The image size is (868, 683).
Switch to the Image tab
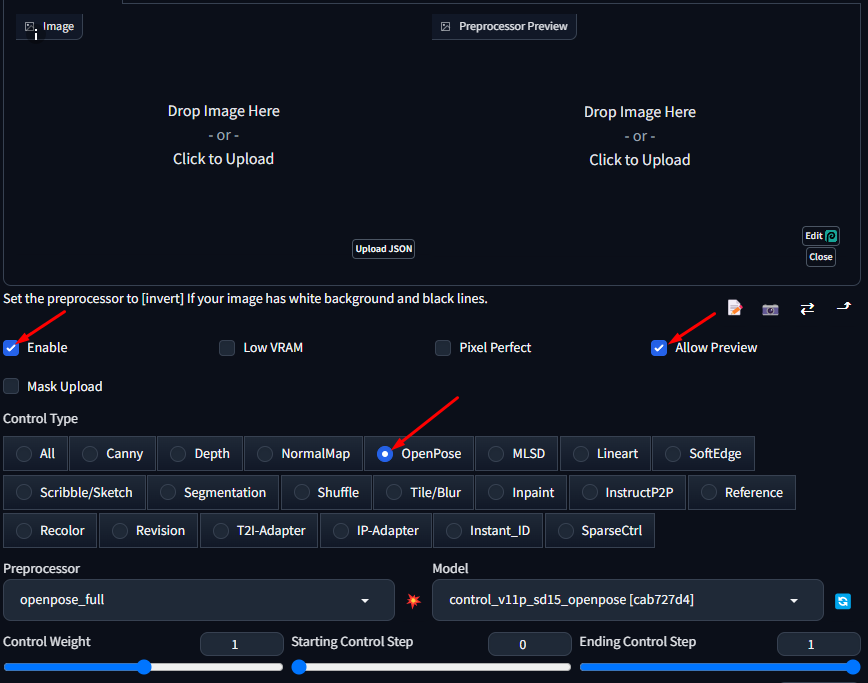coord(49,27)
